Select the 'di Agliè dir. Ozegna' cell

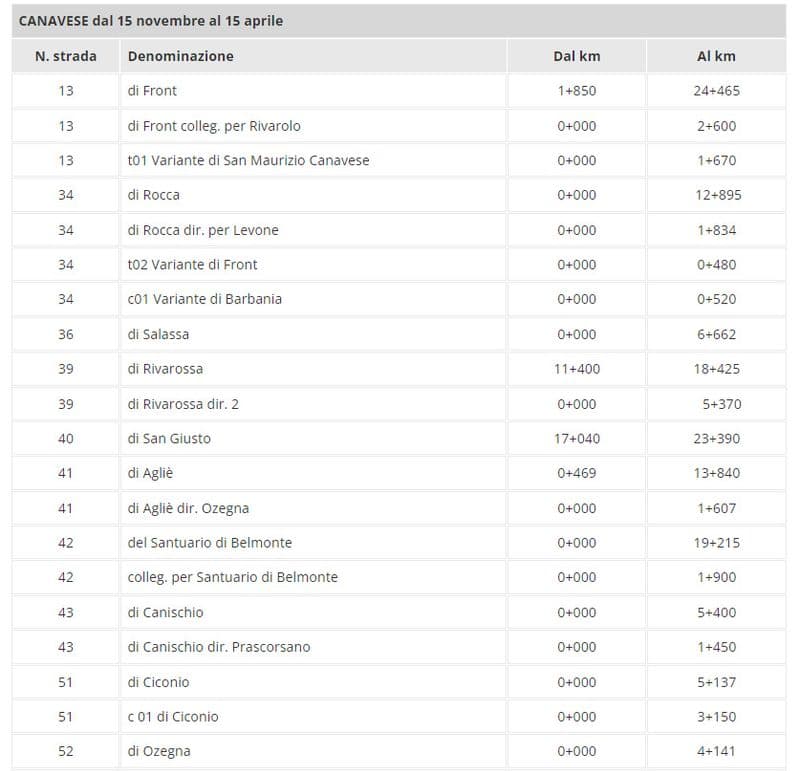188,508
